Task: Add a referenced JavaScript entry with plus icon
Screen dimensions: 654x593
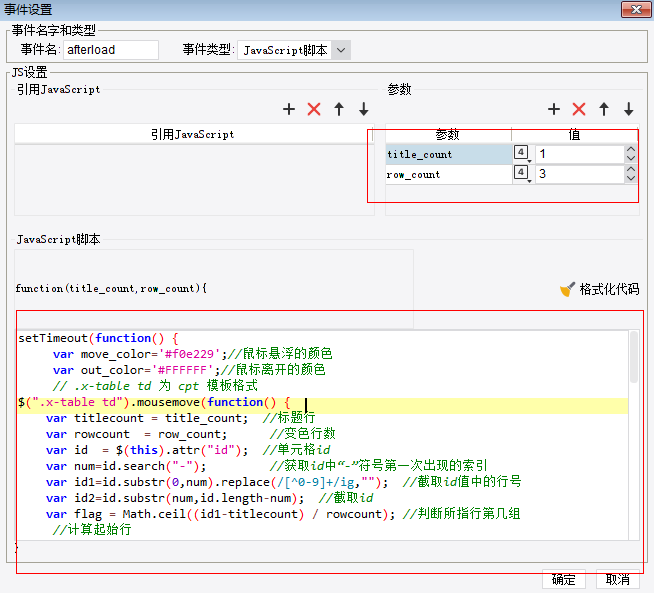Action: click(289, 109)
